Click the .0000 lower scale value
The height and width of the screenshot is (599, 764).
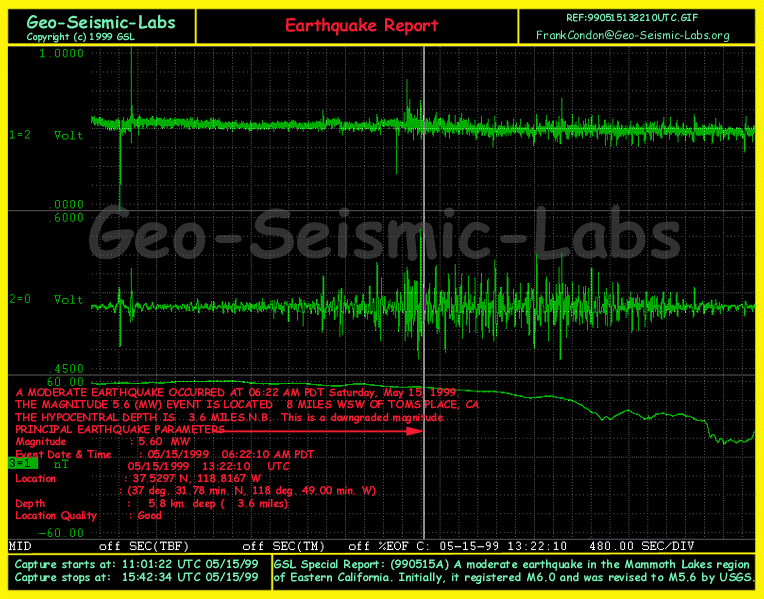click(66, 204)
